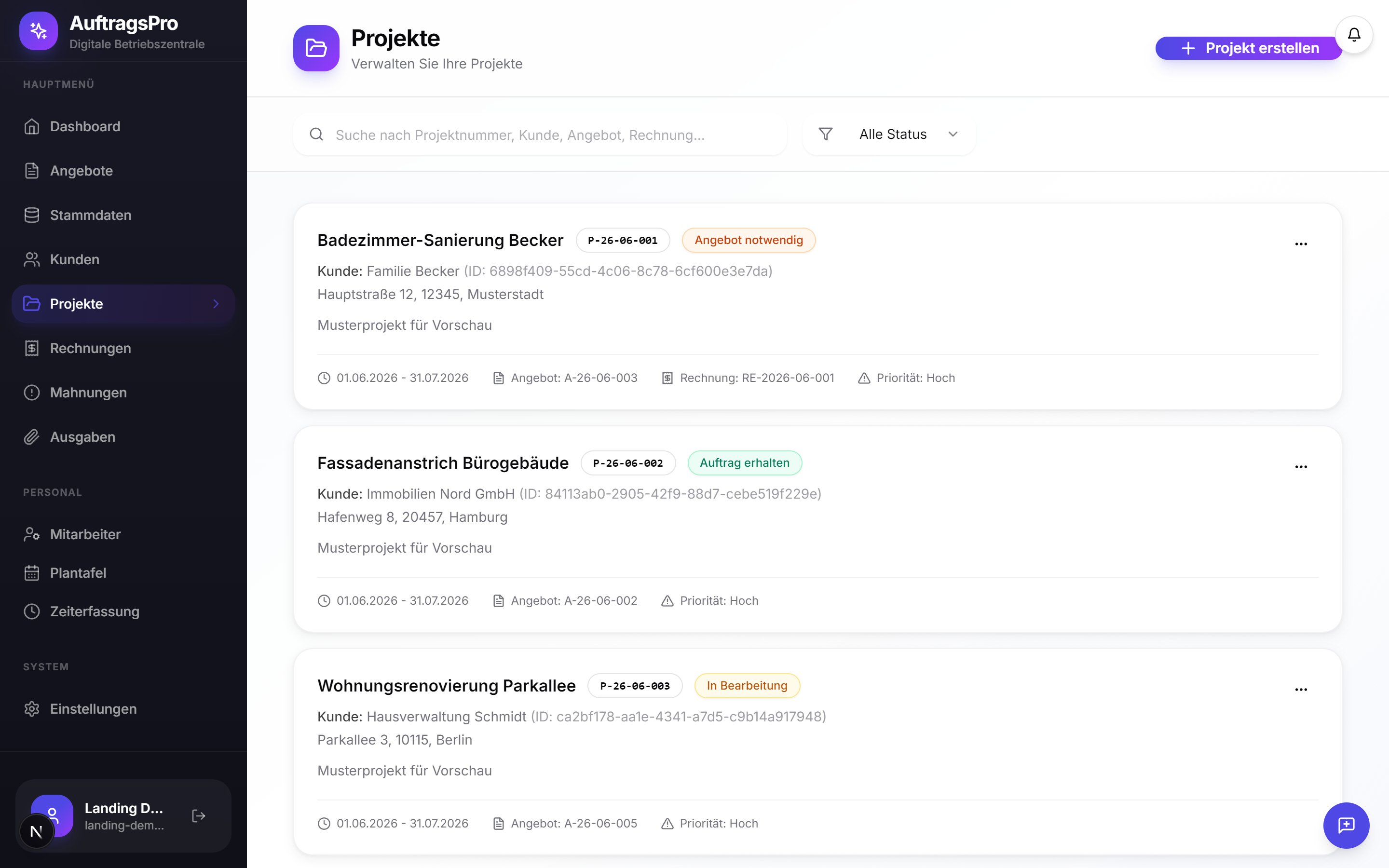Expand the Alle Status filter dropdown
Screen dimensions: 1389x868
tap(889, 135)
